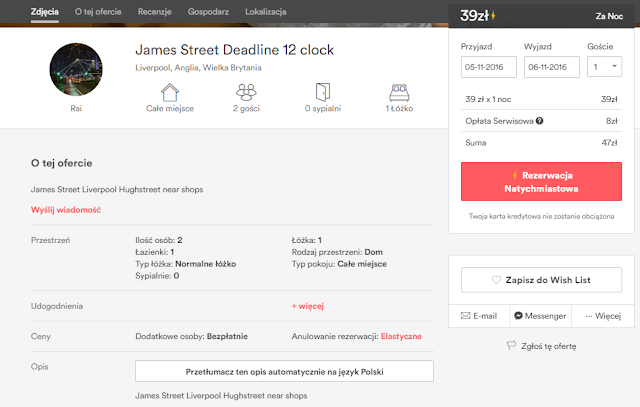
Task: Share listing via Messenger
Action: (539, 315)
